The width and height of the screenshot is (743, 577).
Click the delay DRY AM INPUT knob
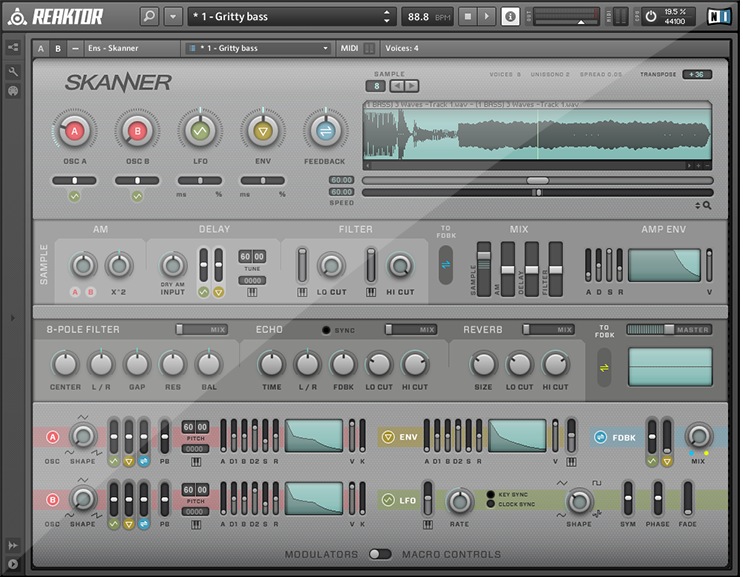pos(173,266)
